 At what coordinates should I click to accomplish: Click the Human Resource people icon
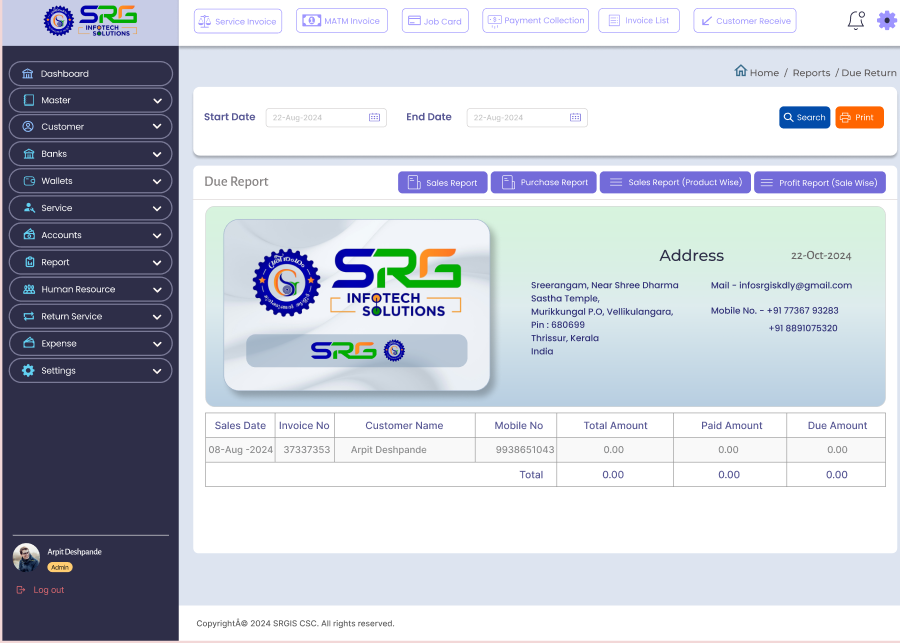(x=29, y=289)
